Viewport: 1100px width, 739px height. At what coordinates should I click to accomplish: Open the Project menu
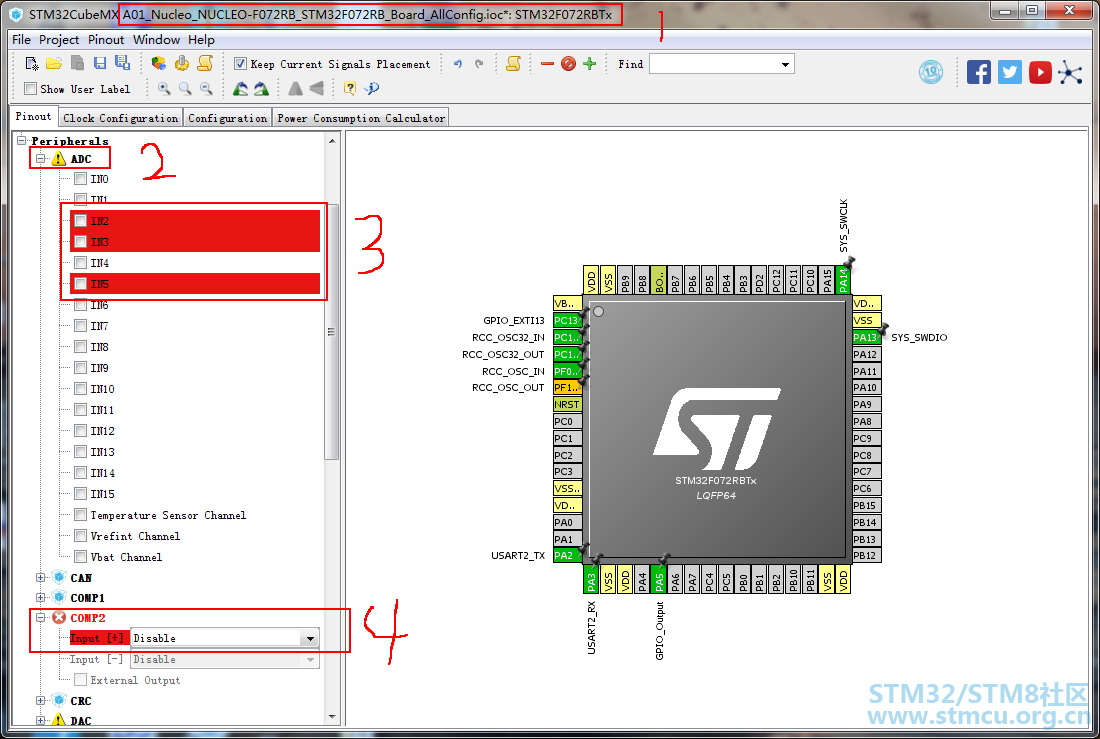click(x=59, y=39)
